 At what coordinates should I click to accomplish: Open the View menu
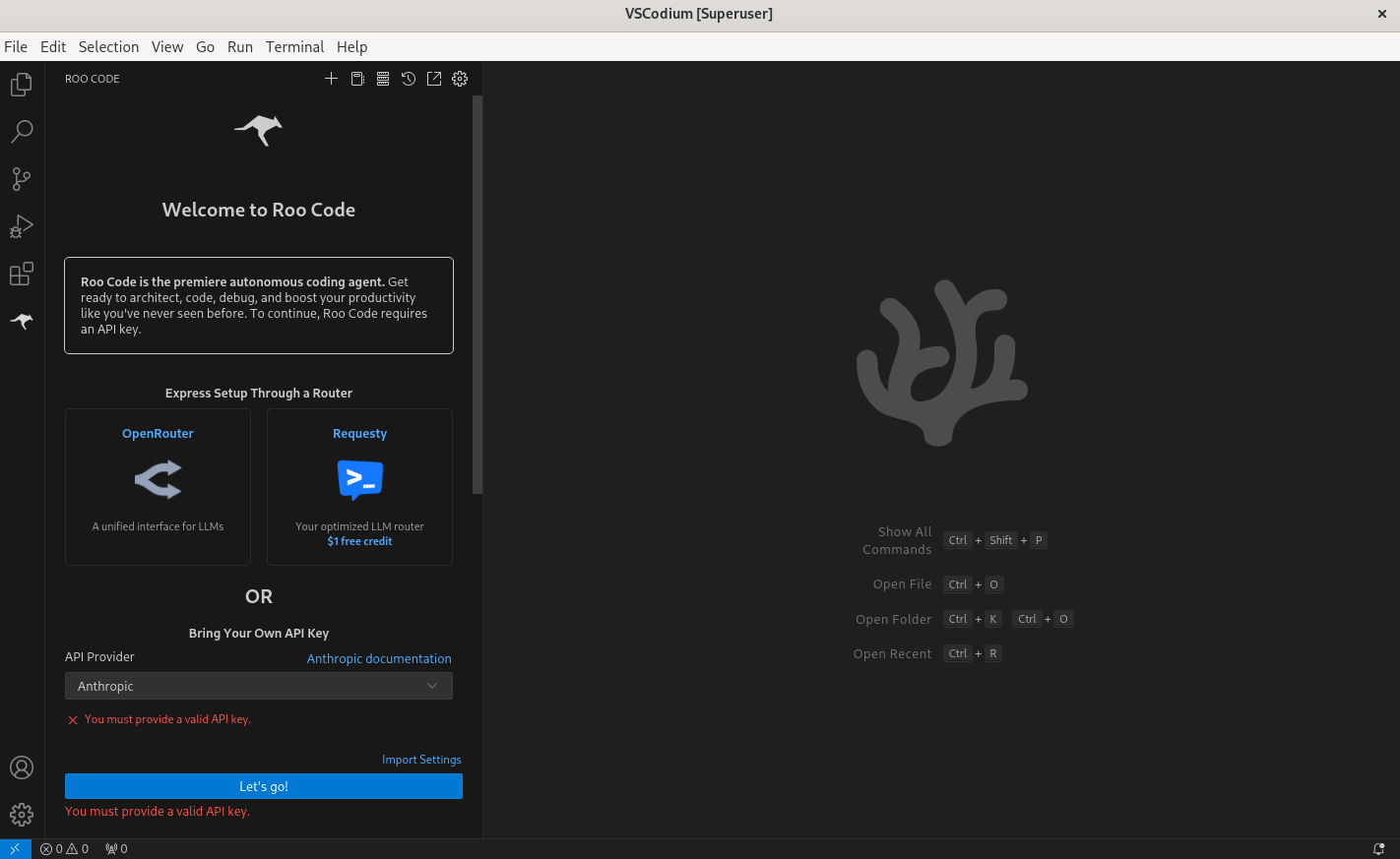(x=167, y=46)
